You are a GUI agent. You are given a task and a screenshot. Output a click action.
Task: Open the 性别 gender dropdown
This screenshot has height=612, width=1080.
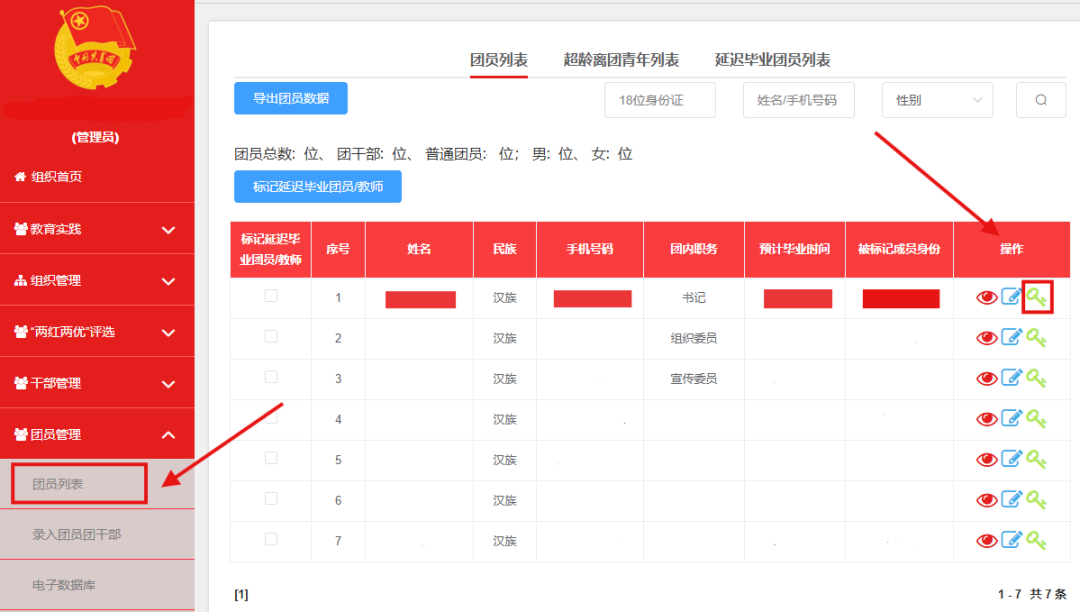[x=937, y=100]
